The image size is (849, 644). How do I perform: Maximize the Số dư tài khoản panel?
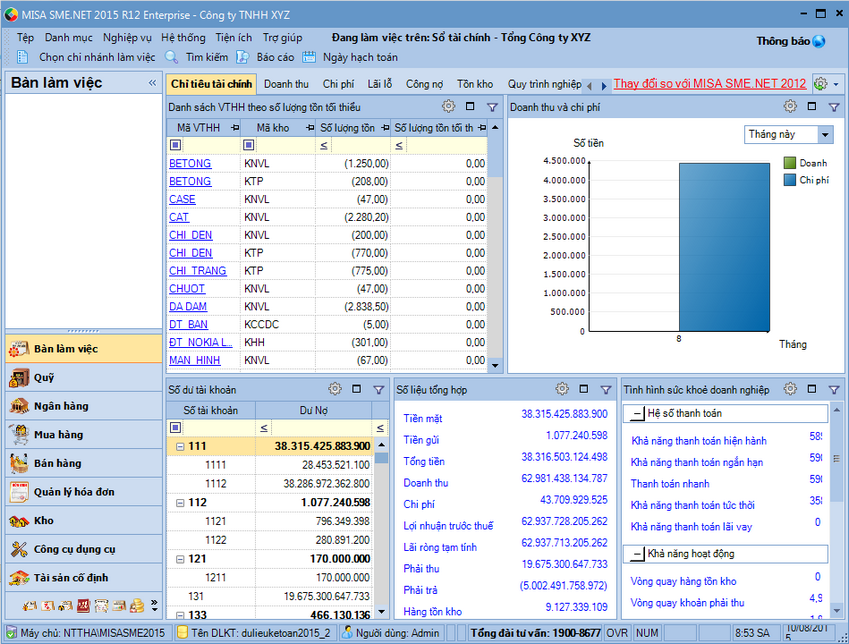(356, 388)
